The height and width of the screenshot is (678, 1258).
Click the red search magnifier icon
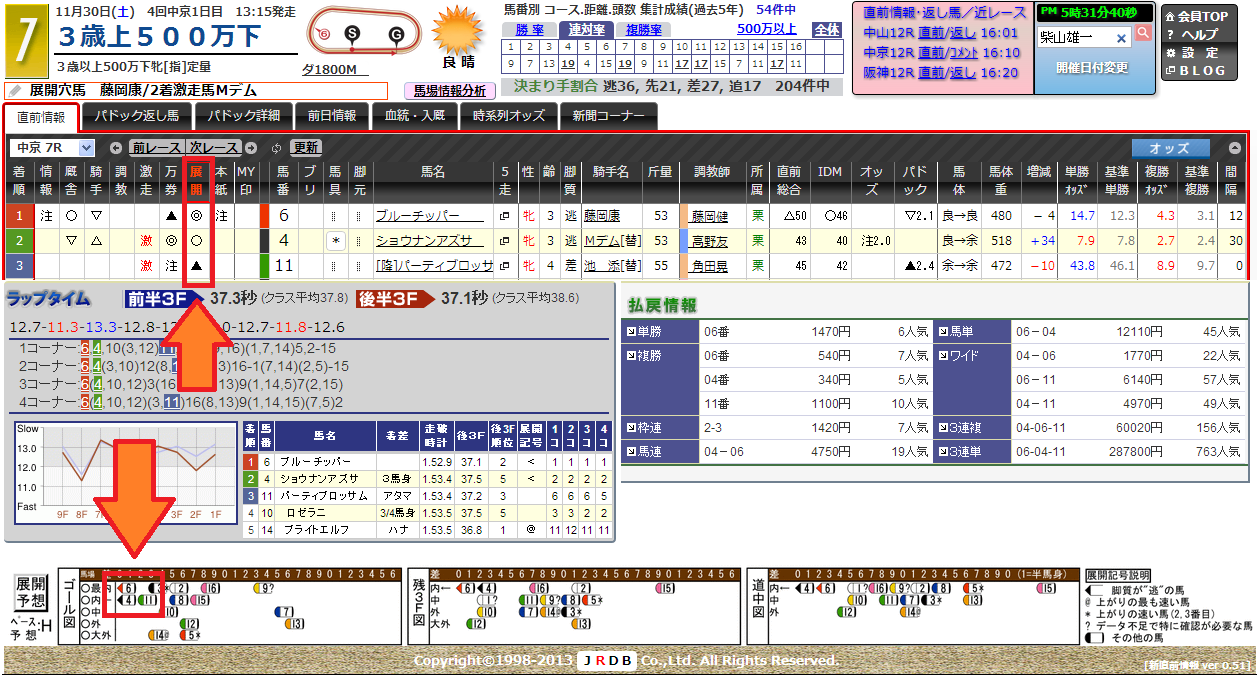[1143, 33]
